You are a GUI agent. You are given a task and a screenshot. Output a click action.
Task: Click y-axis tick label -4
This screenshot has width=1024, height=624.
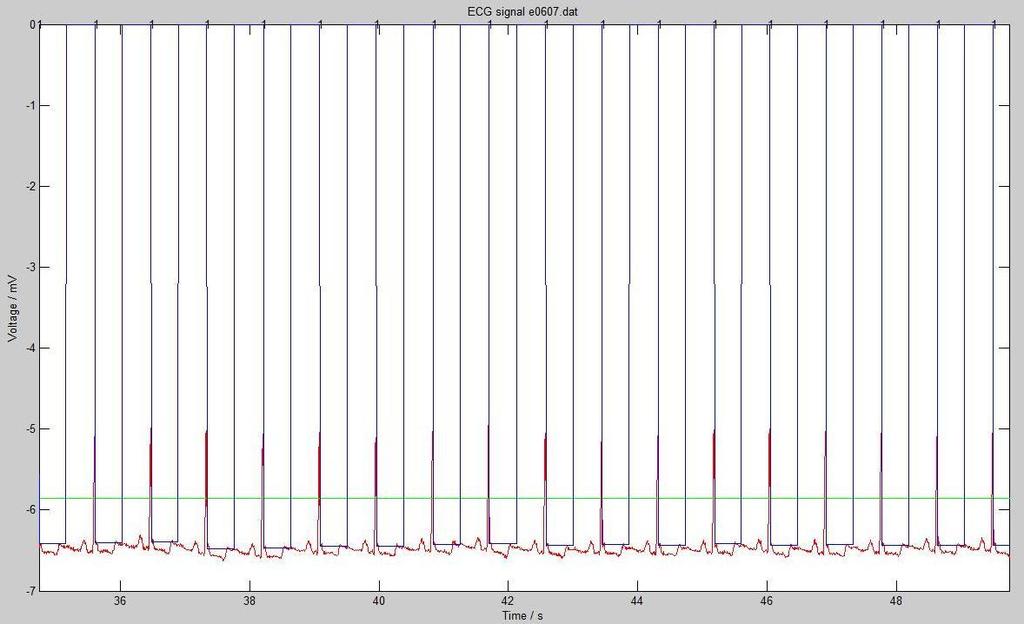pos(30,349)
